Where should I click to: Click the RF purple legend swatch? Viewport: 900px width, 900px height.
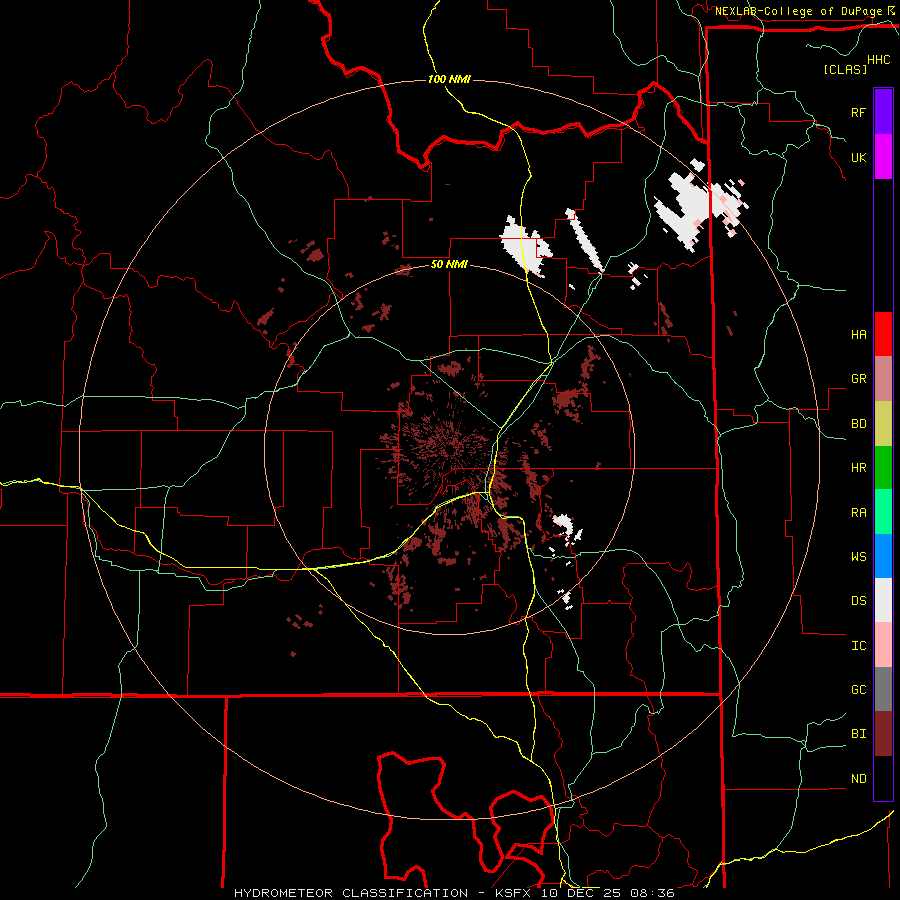[x=883, y=112]
